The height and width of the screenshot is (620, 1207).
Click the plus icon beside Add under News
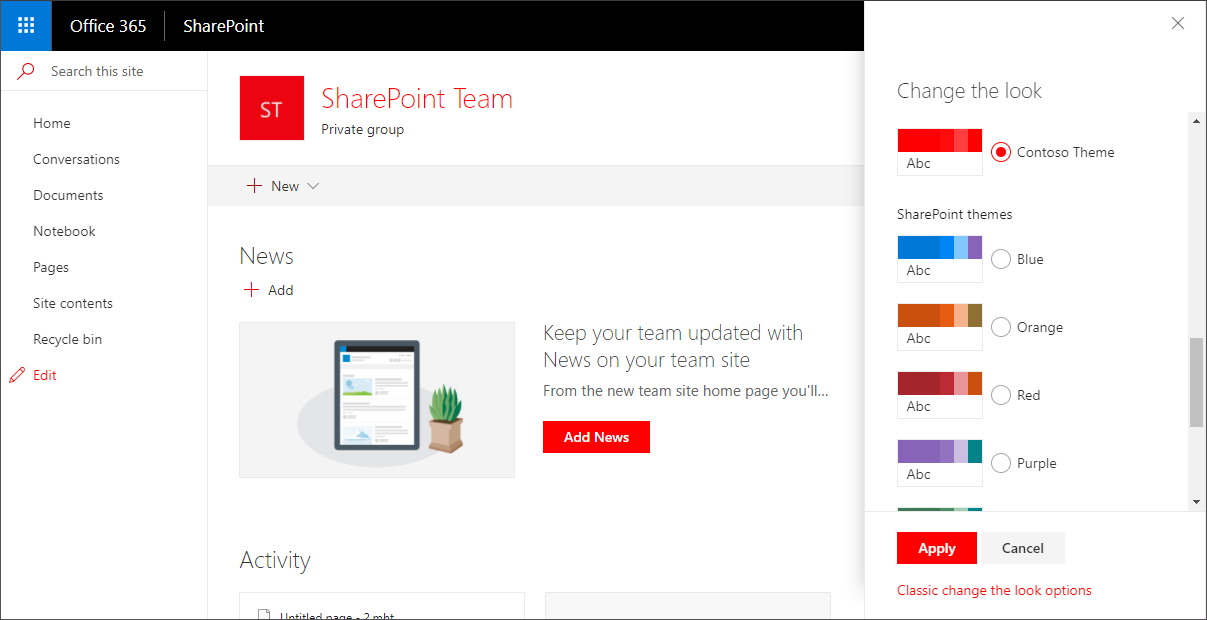point(251,290)
